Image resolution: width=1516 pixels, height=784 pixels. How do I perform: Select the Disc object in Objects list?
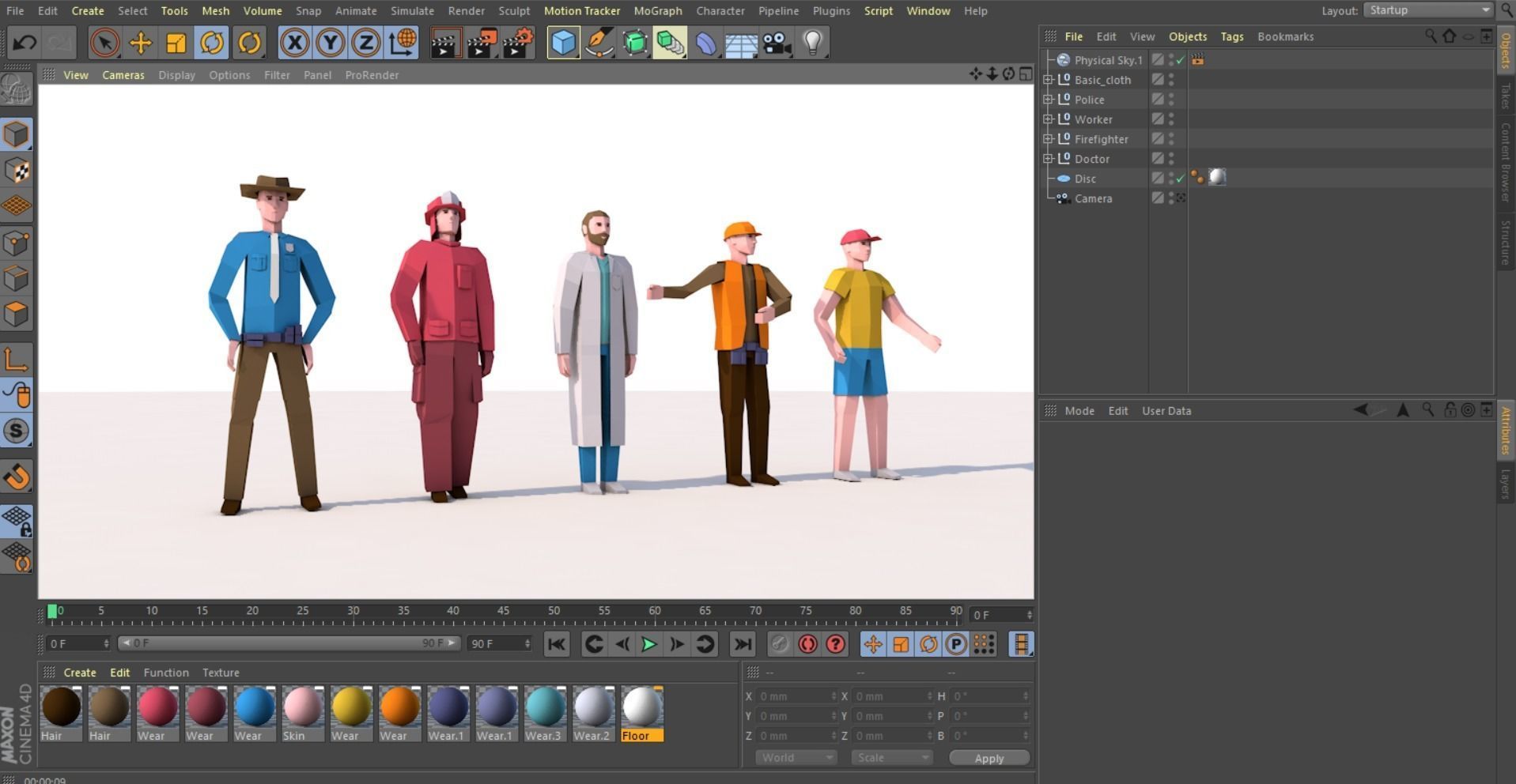(1085, 179)
